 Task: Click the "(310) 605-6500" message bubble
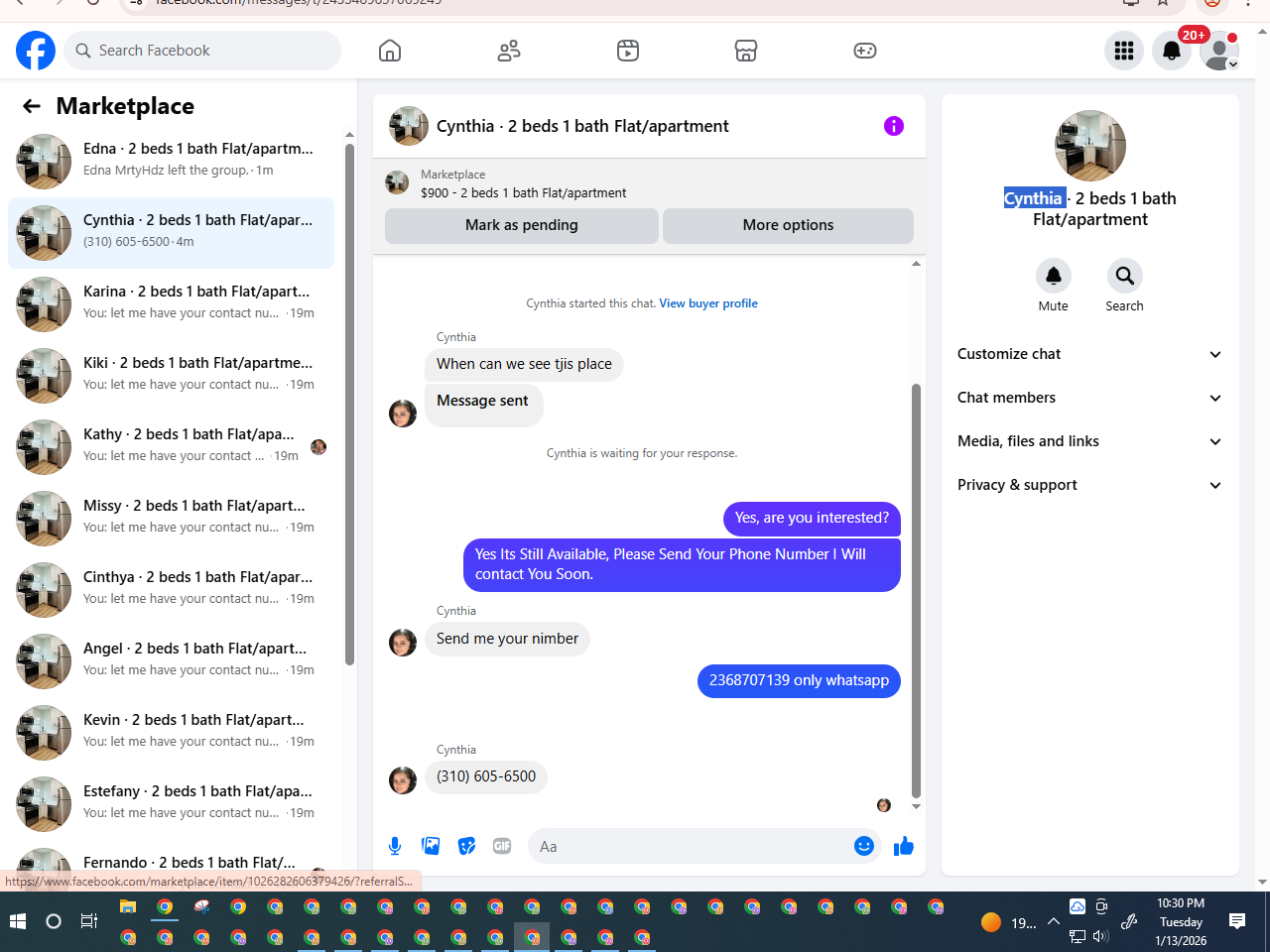[486, 776]
